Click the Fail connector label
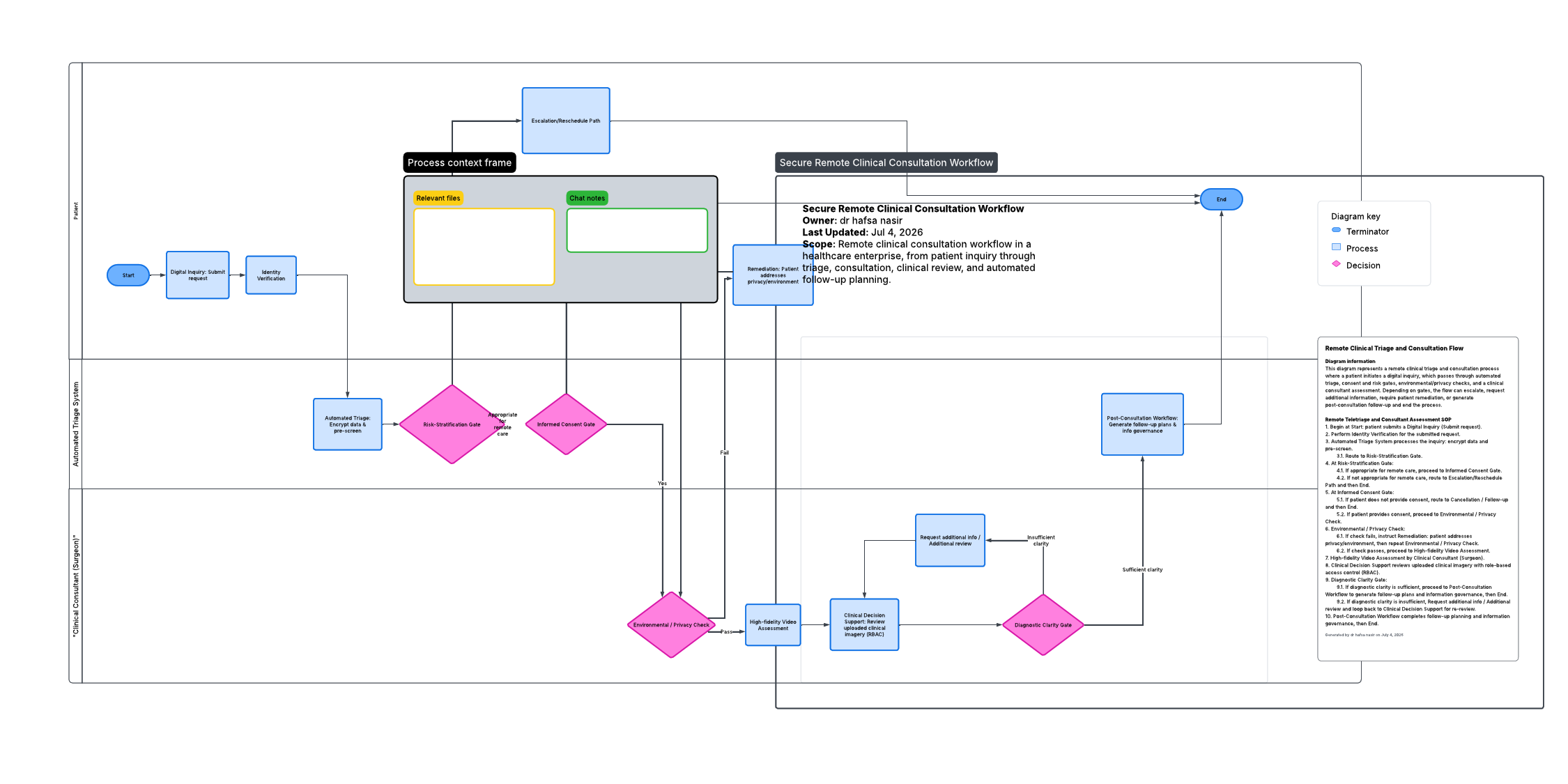Viewport: 1568px width, 784px height. tap(724, 453)
